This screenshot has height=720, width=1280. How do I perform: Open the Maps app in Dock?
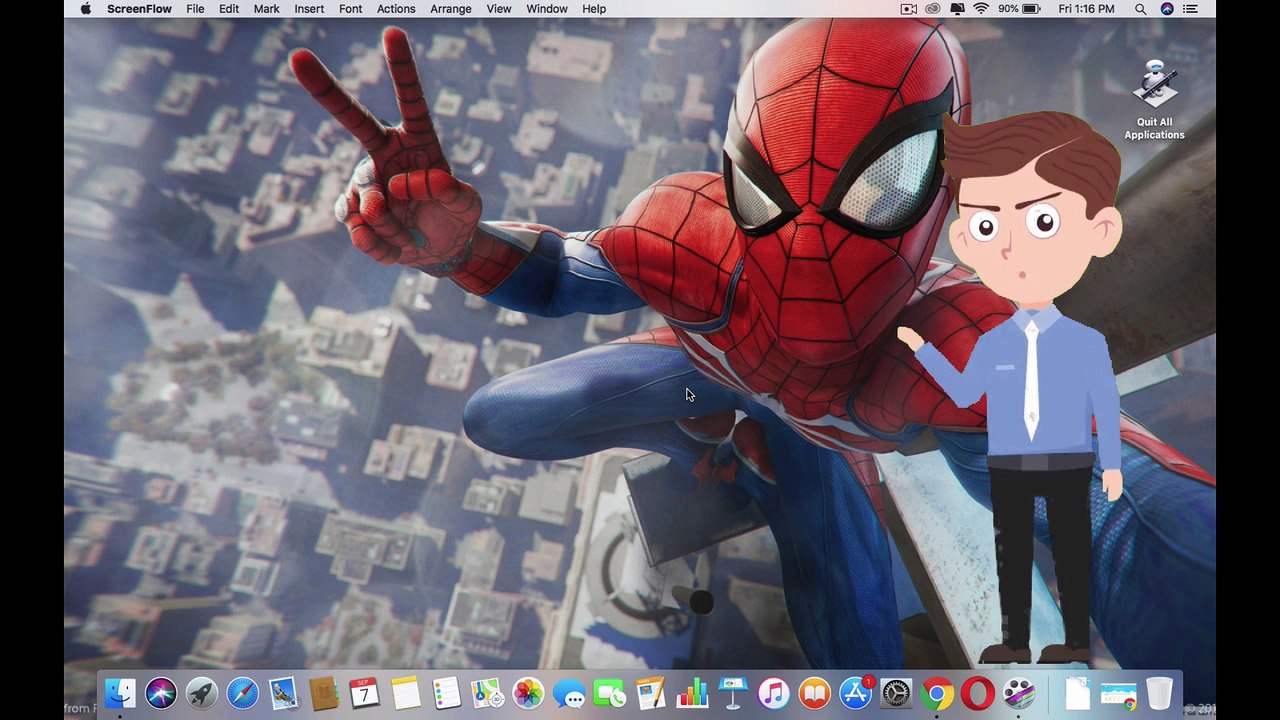click(x=487, y=693)
